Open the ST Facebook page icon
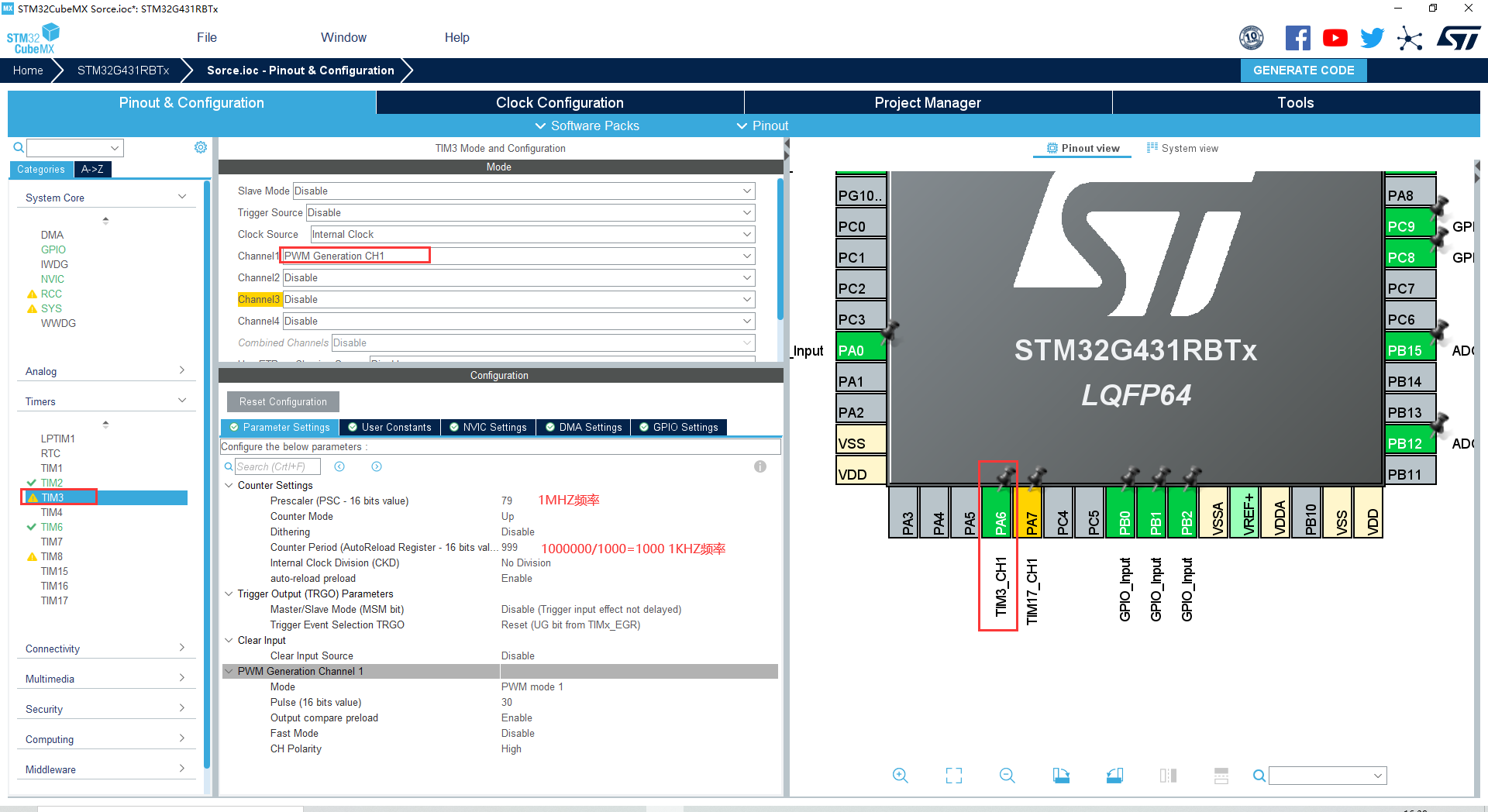This screenshot has width=1488, height=812. click(x=1298, y=38)
